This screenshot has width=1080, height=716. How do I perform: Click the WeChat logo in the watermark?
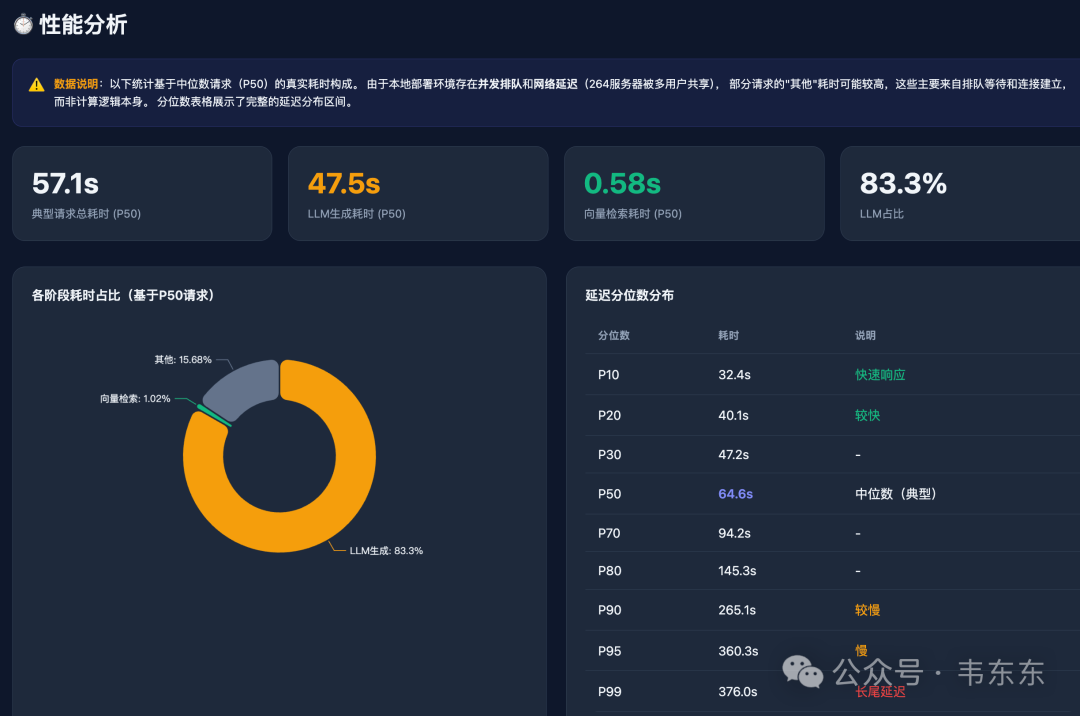[x=803, y=672]
